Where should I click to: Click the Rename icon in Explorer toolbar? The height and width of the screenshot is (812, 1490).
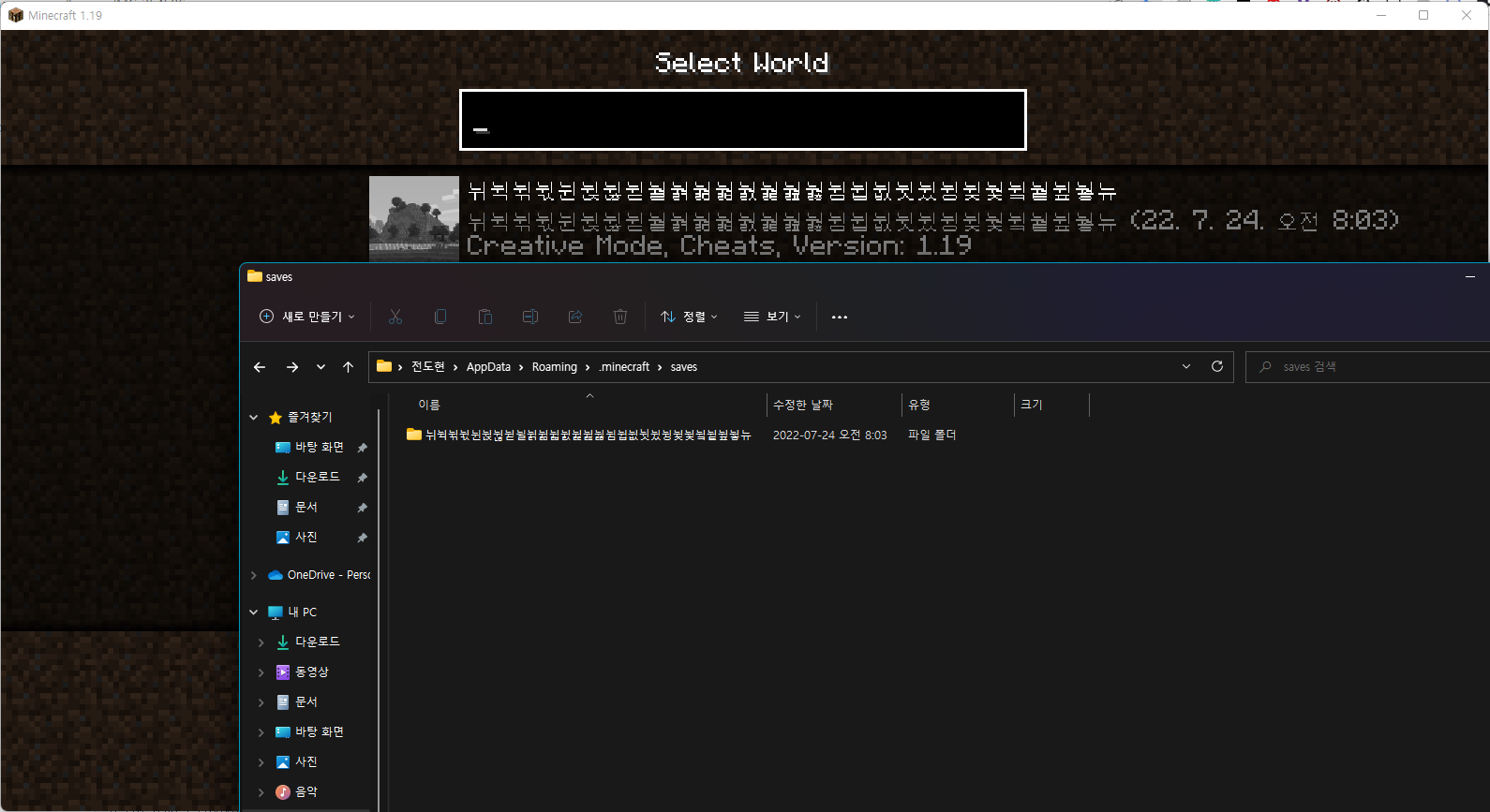pyautogui.click(x=530, y=317)
